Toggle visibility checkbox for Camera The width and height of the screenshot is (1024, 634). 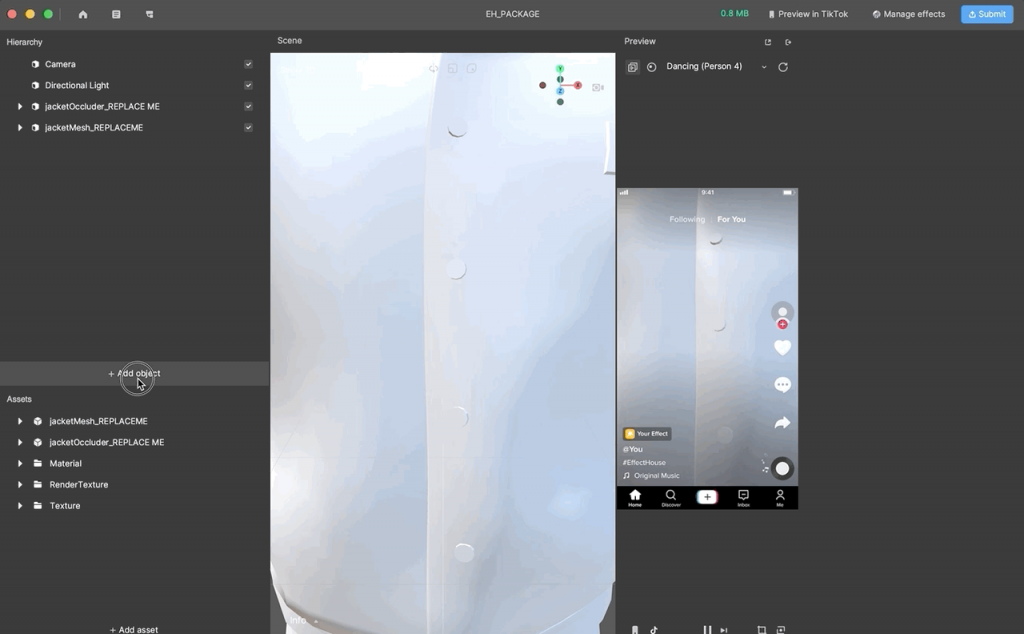coord(248,64)
